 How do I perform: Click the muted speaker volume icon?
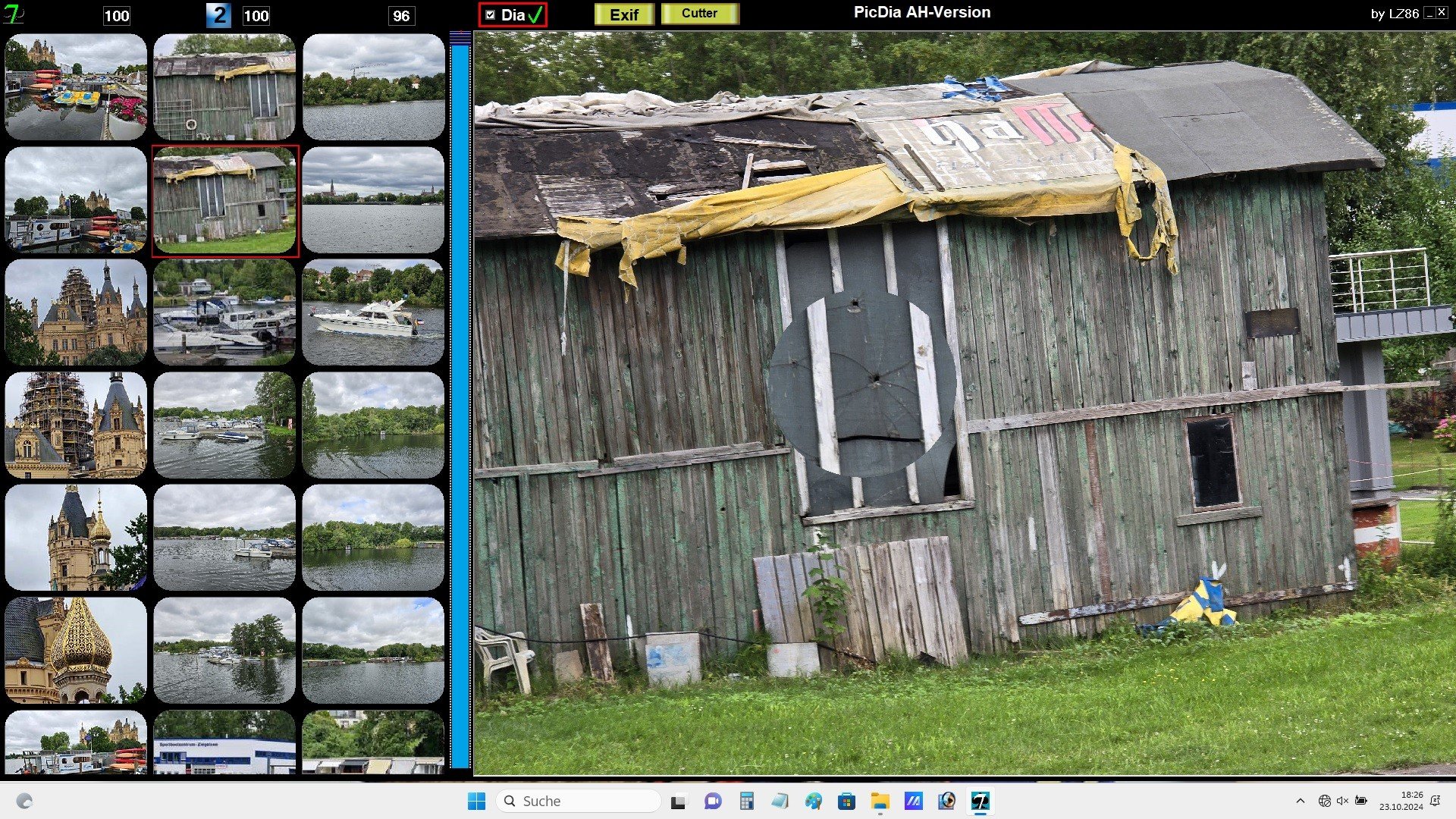[x=1342, y=801]
